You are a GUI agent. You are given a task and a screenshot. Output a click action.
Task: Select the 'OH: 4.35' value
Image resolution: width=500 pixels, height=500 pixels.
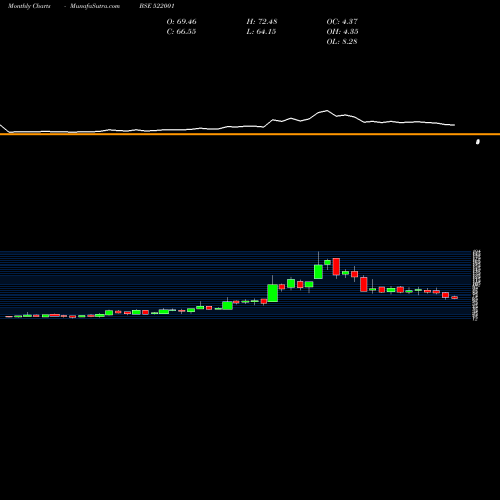click(x=342, y=32)
